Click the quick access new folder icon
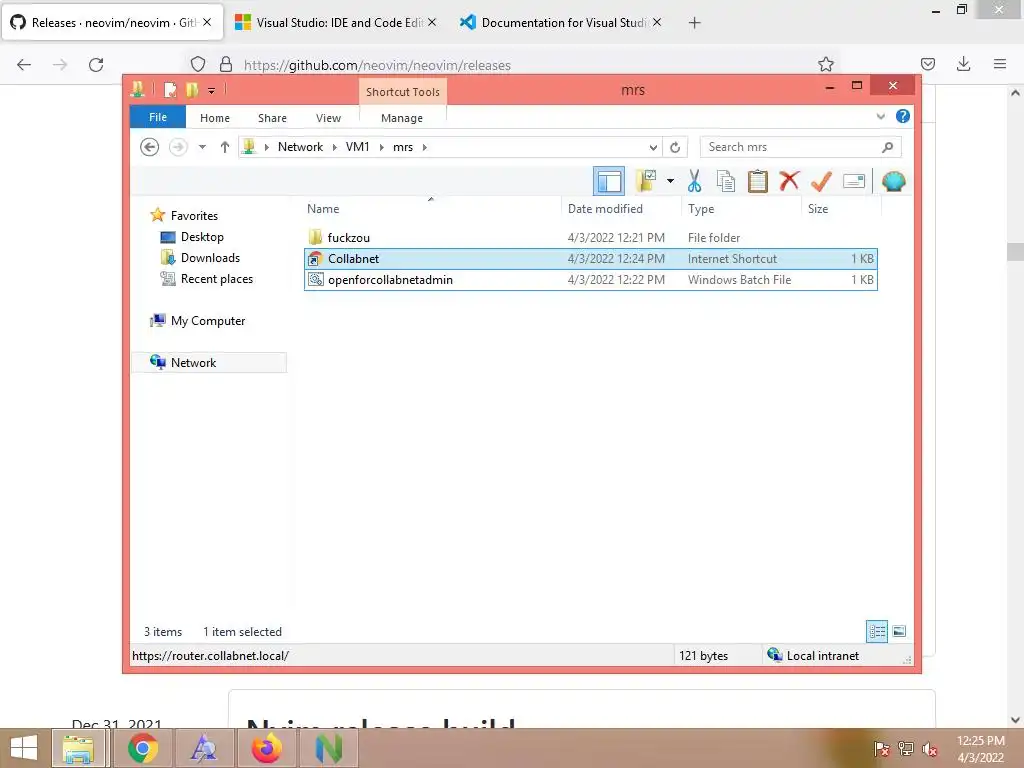The width and height of the screenshot is (1024, 768). coord(191,90)
